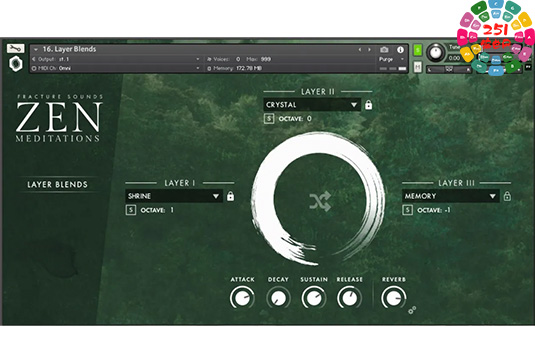Viewport: 535px width, 363px height.
Task: Click the Fracture Sounds hexagon logo icon
Action: click(x=16, y=64)
